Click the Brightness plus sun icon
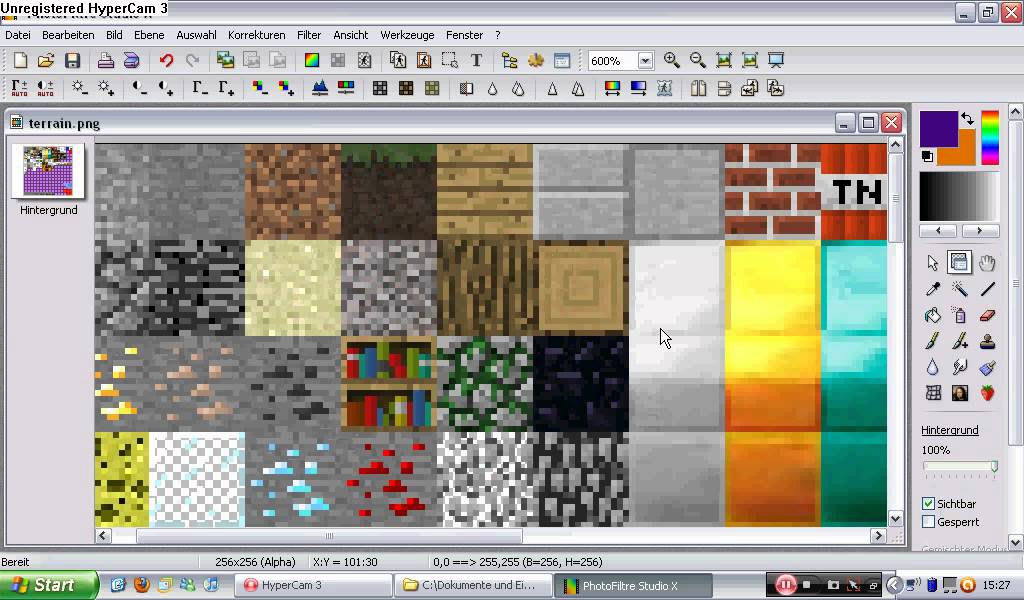This screenshot has width=1024, height=600. 106,88
